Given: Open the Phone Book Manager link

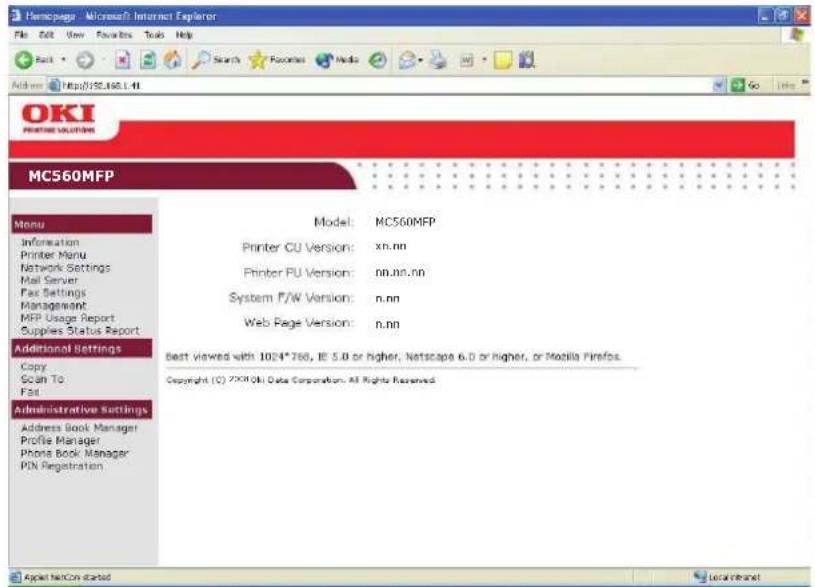Looking at the screenshot, I should pos(74,453).
